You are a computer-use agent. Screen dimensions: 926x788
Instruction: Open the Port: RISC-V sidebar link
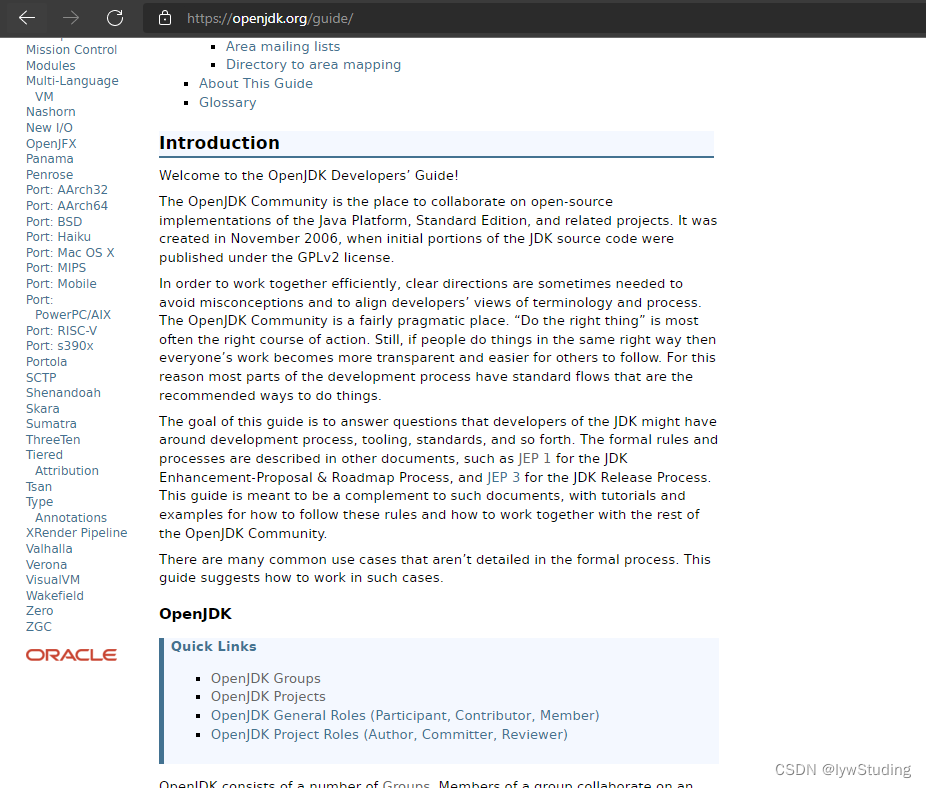click(x=61, y=331)
